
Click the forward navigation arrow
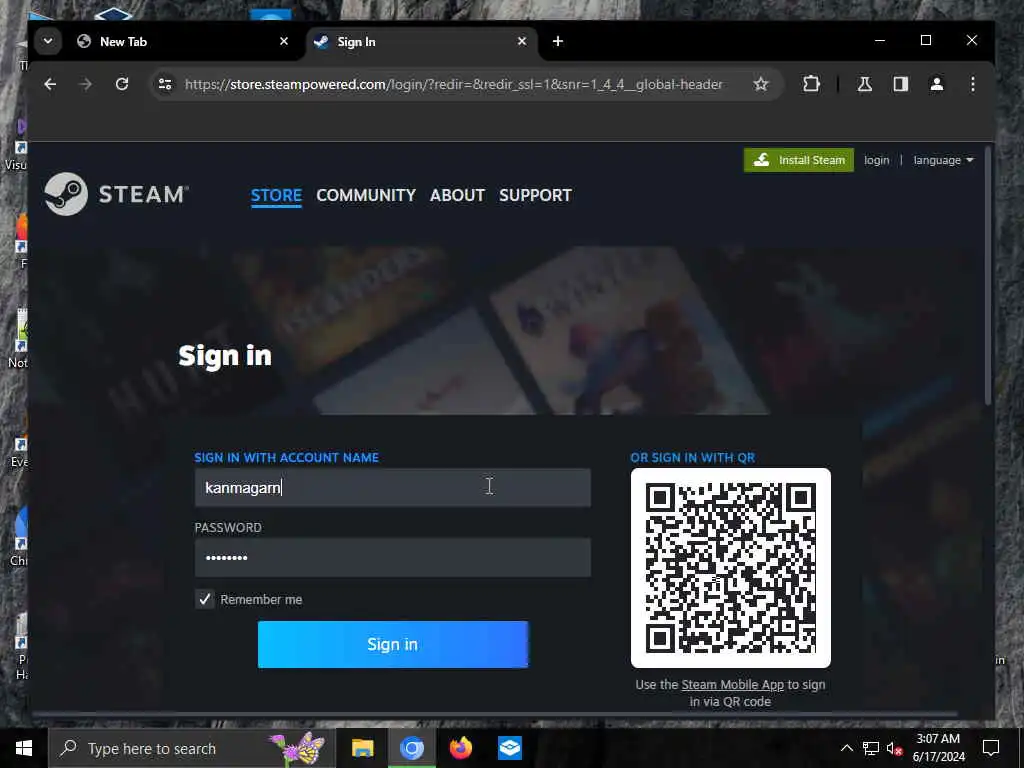(x=86, y=84)
